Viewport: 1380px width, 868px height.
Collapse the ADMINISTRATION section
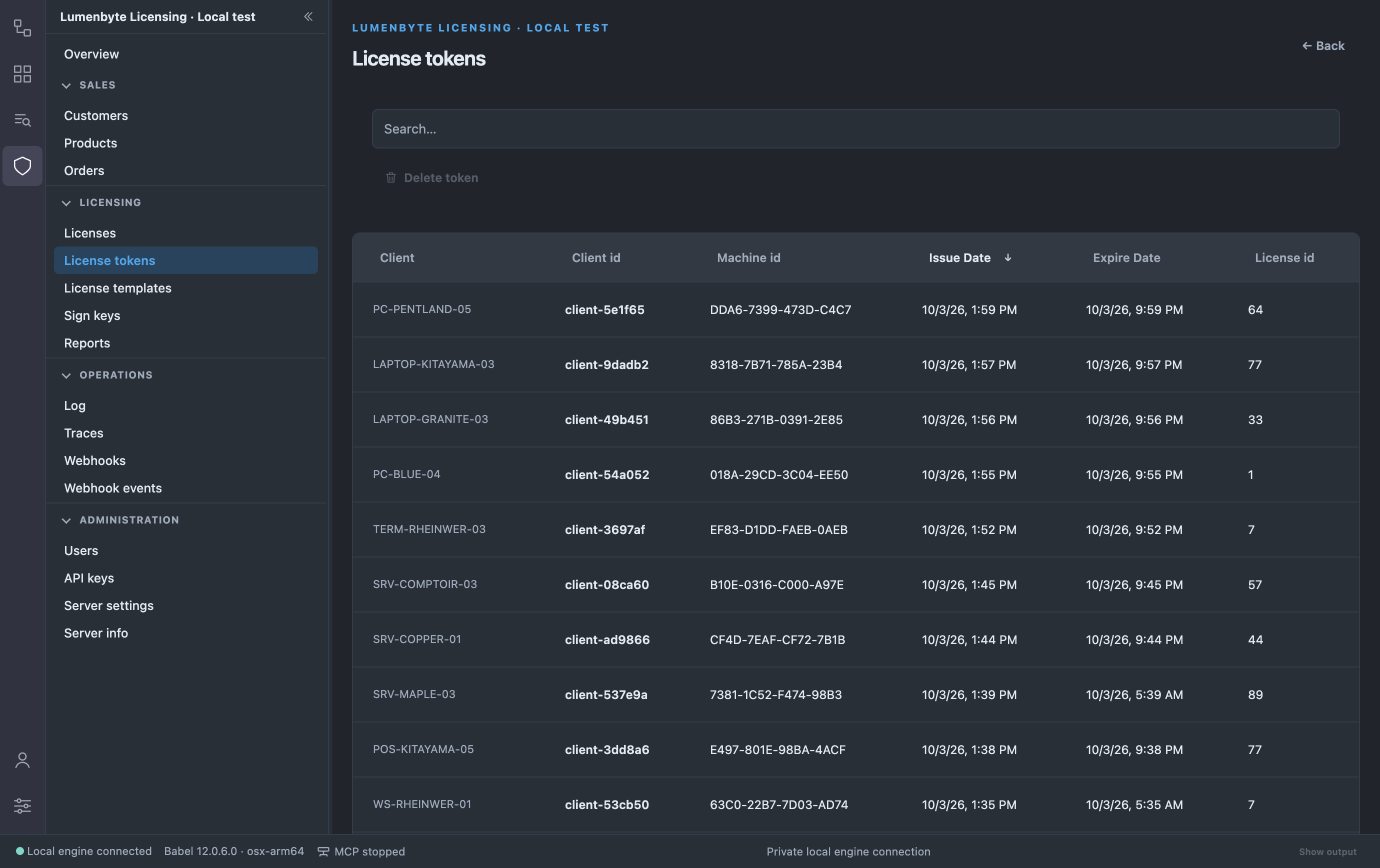coord(66,520)
